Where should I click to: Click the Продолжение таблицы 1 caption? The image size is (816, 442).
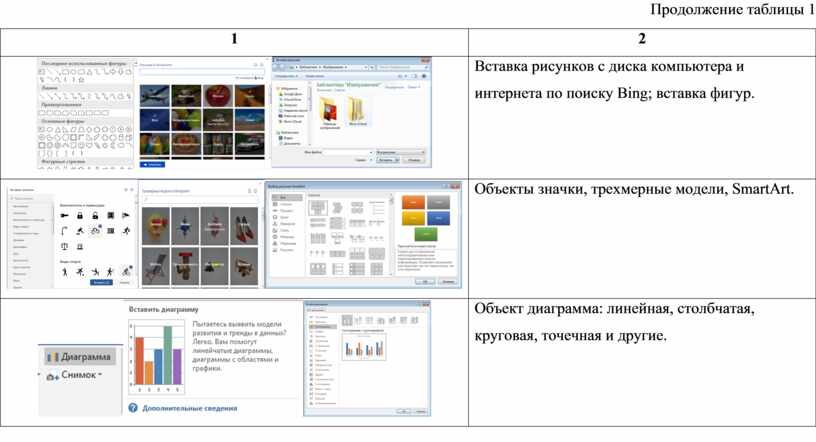[732, 9]
